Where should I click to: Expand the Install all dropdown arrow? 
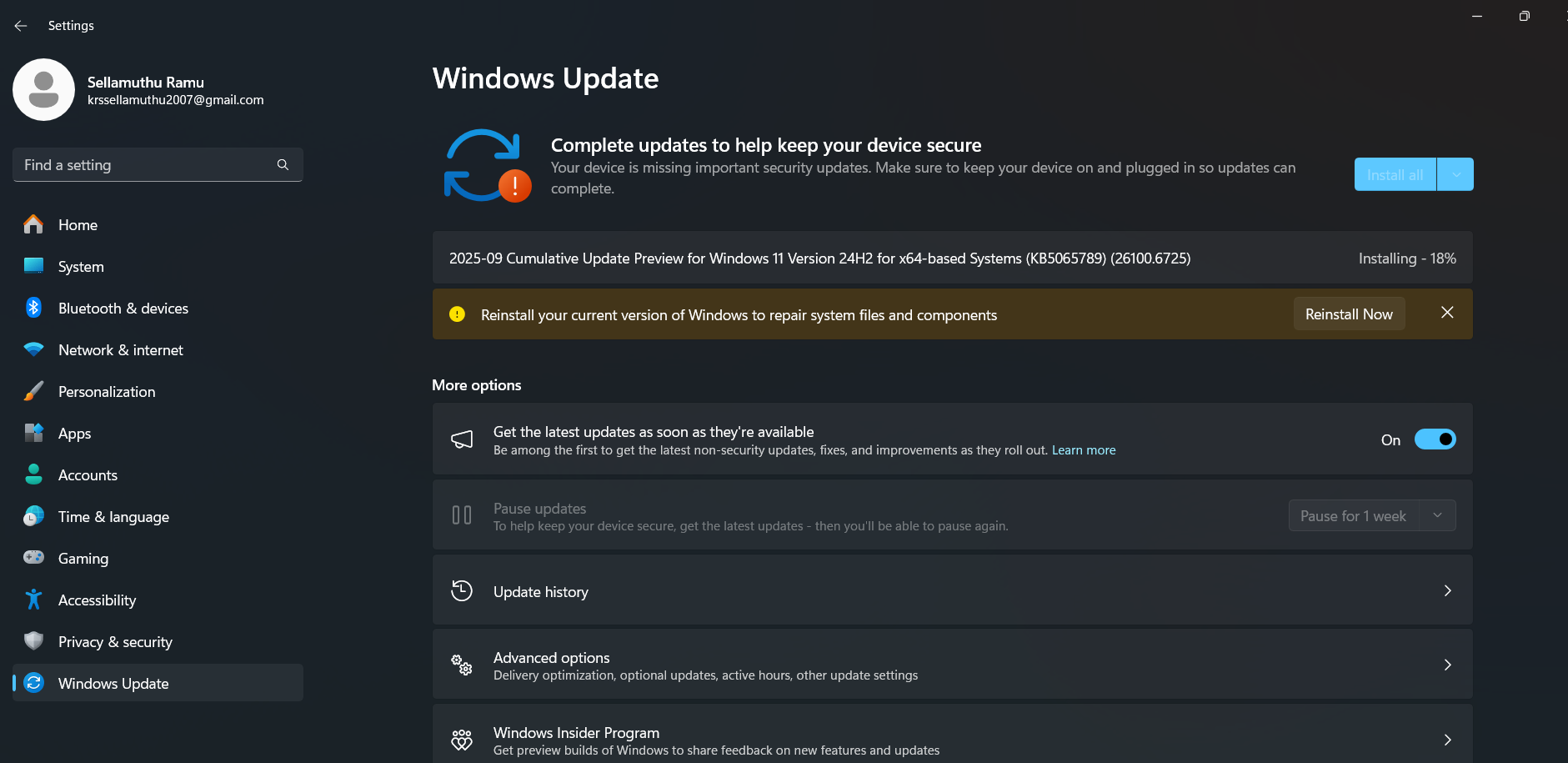(x=1455, y=174)
